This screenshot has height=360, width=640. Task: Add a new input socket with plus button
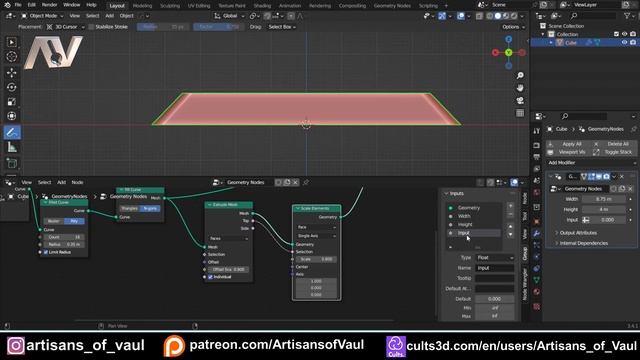point(510,206)
